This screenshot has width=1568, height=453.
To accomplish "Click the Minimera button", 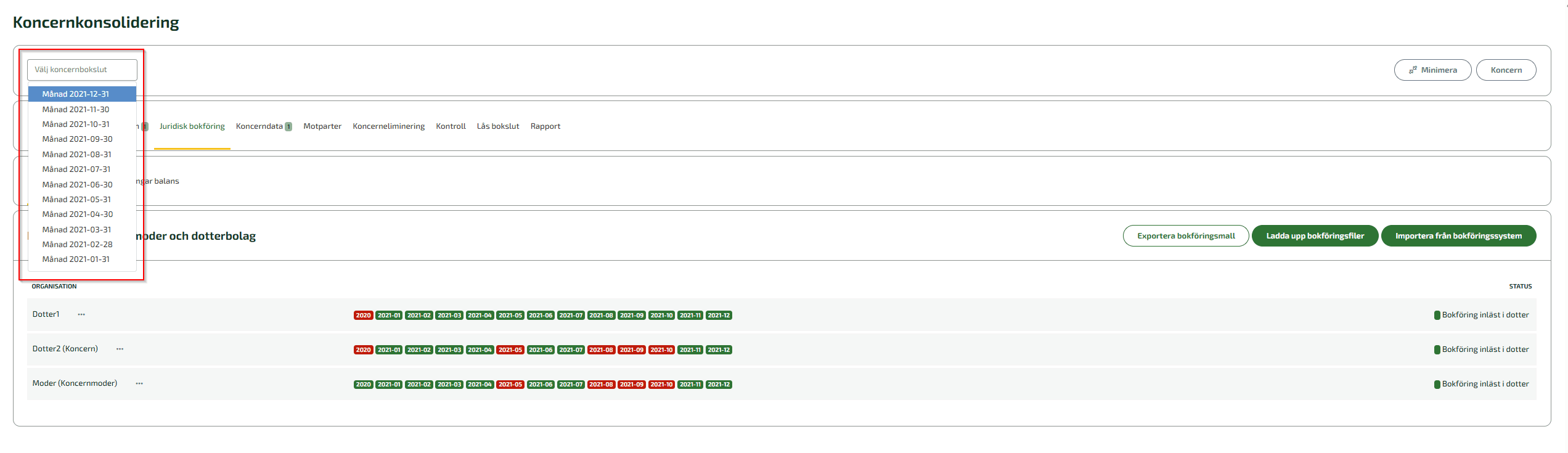I will (x=1432, y=70).
